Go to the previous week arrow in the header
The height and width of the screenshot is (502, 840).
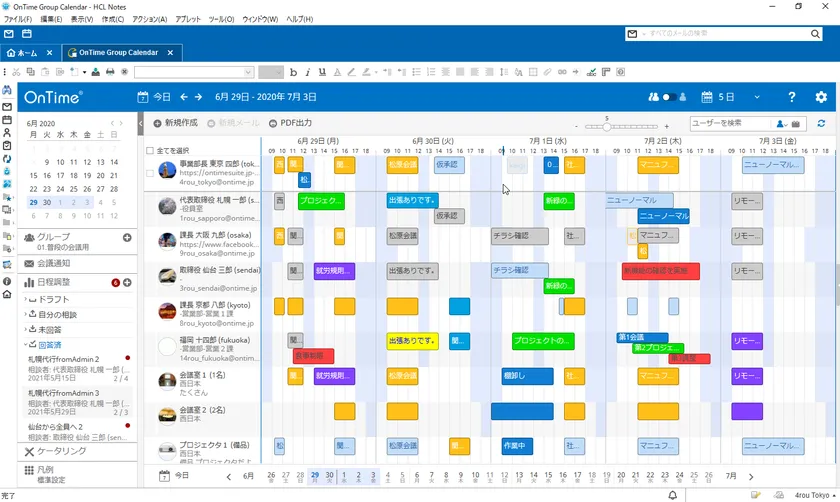[x=184, y=97]
